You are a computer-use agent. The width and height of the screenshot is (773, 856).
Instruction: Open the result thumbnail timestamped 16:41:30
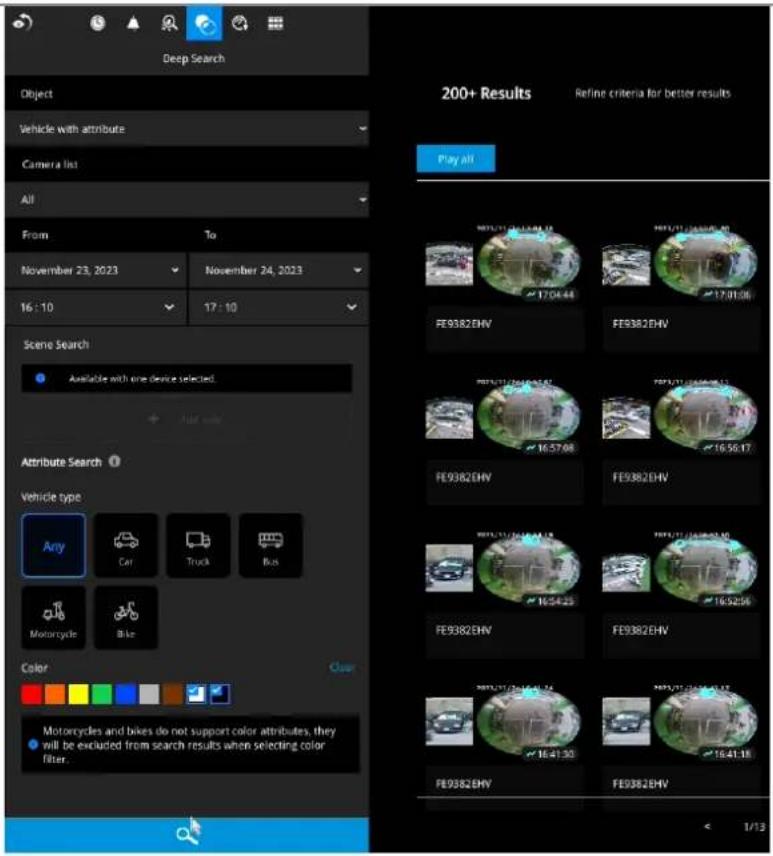point(503,723)
